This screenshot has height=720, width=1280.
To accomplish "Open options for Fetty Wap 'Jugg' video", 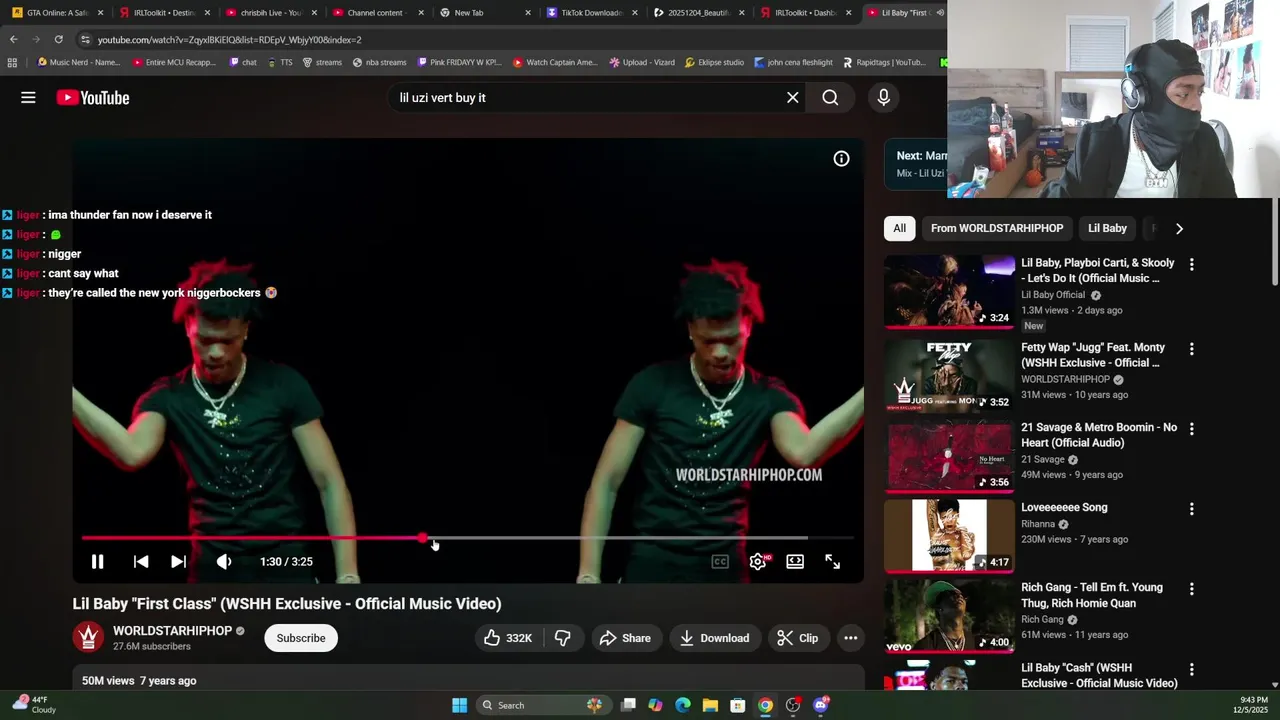I will [1191, 348].
